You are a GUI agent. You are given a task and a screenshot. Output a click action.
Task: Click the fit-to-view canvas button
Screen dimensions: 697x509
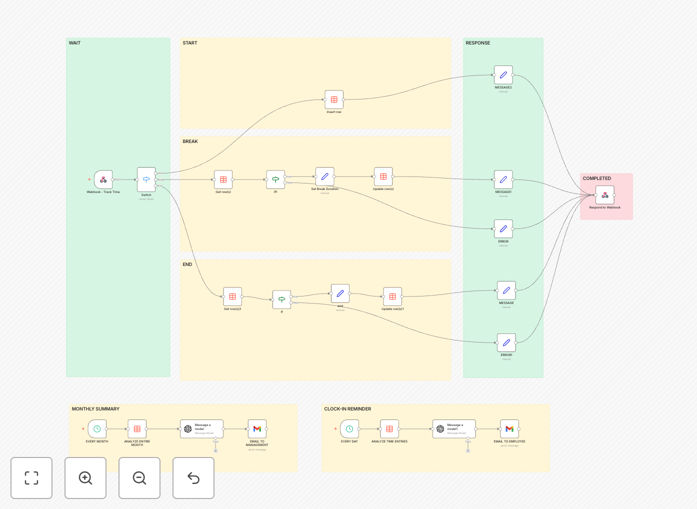coord(32,478)
